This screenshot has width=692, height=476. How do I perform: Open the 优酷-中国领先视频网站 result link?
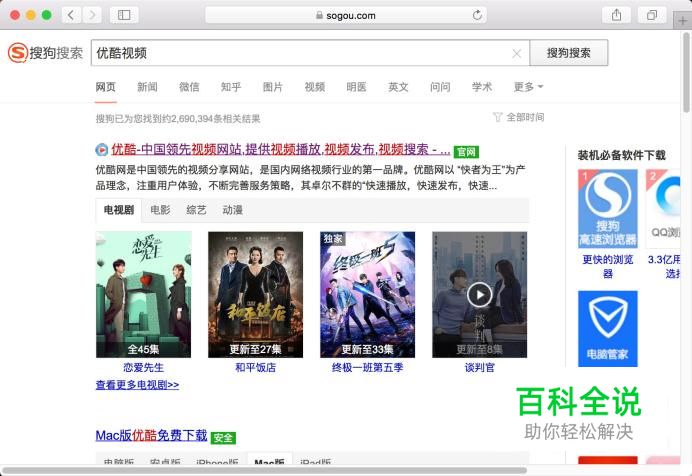tap(281, 150)
